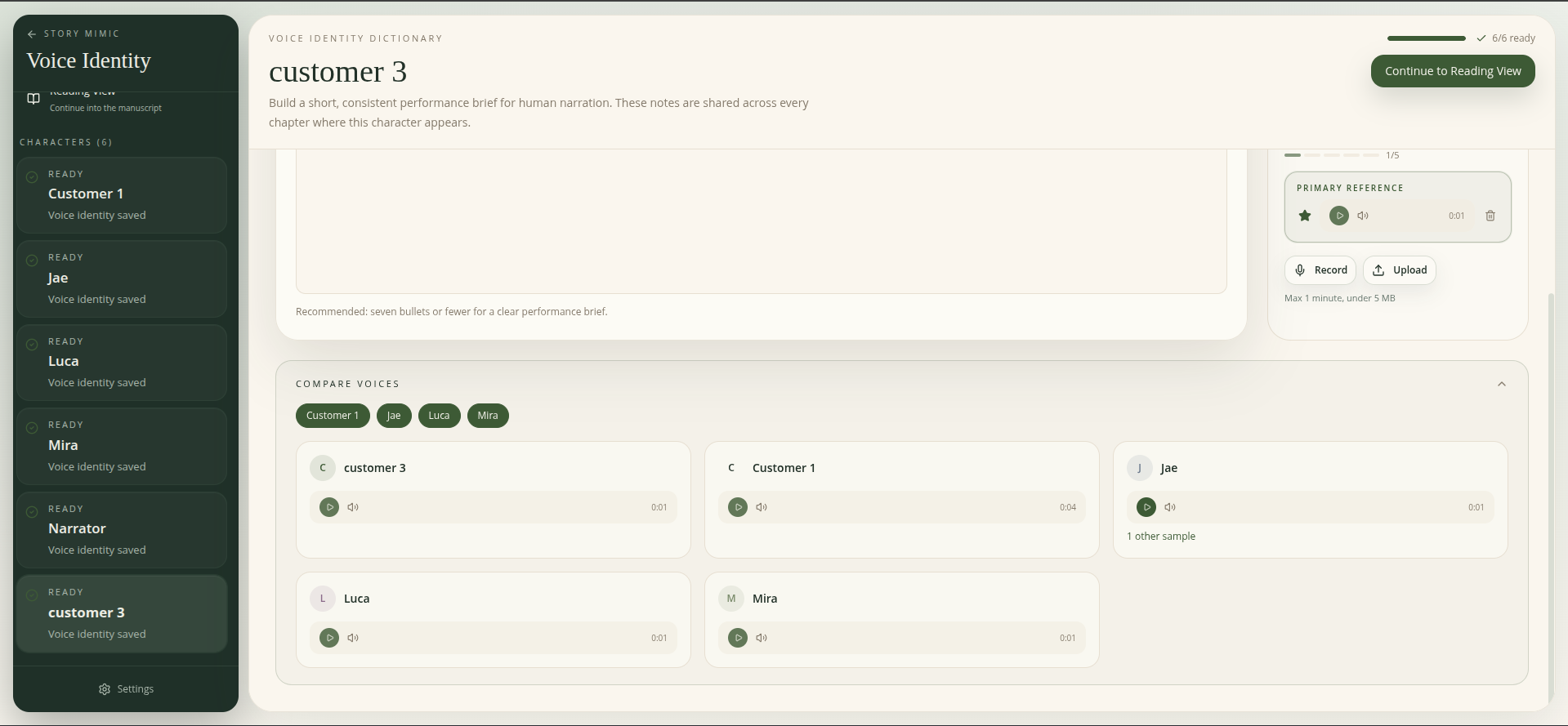The image size is (1568, 726).
Task: Open Settings at the sidebar bottom
Action: pyautogui.click(x=126, y=689)
